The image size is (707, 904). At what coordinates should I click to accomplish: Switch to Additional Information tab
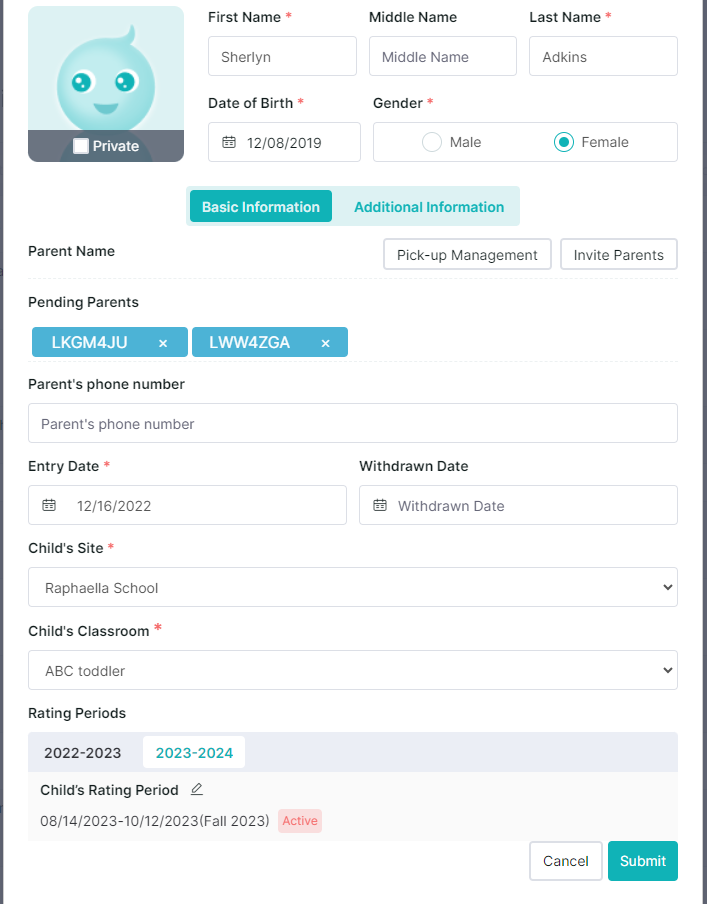[429, 206]
